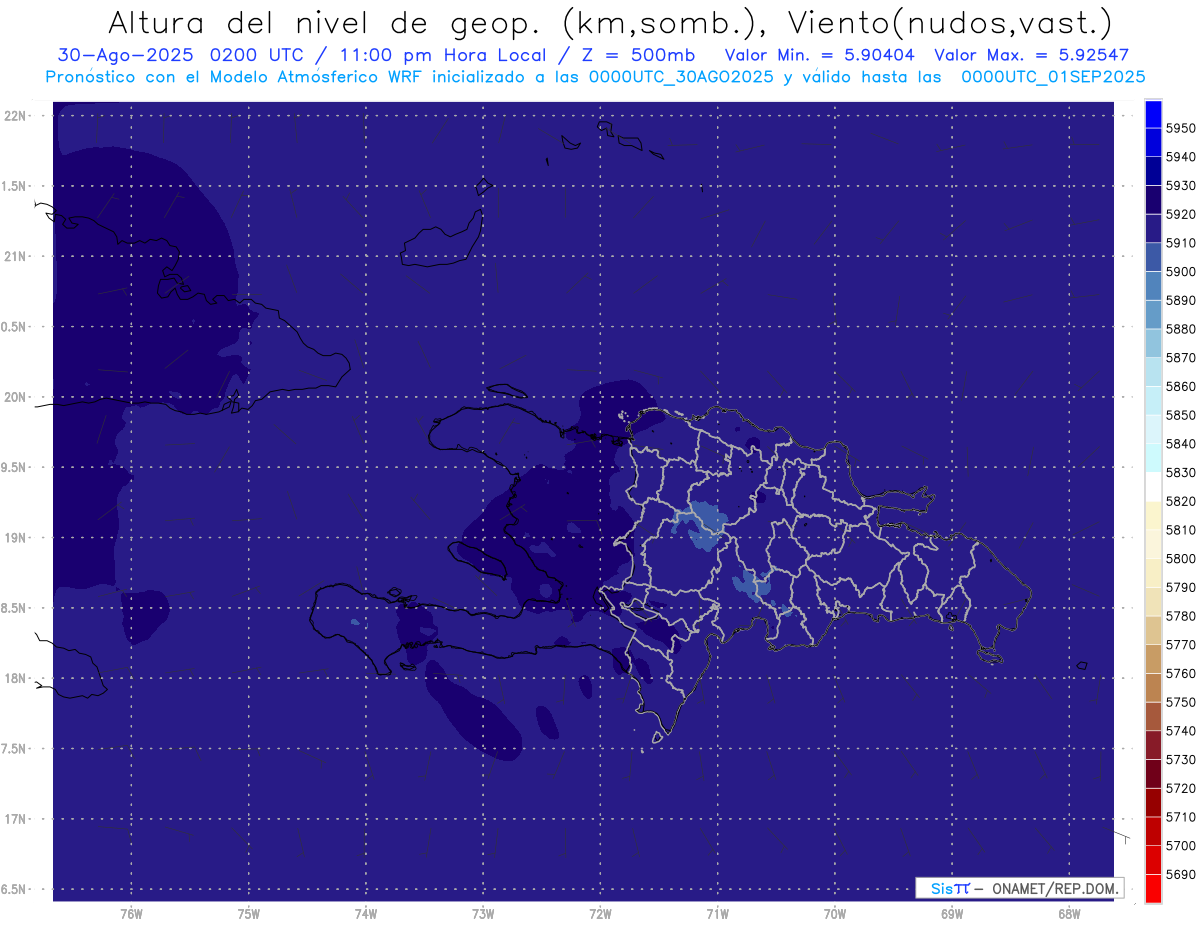This screenshot has width=1200, height=927.
Task: Click the brown swatch between 5760 and 5750
Action: (x=1153, y=688)
